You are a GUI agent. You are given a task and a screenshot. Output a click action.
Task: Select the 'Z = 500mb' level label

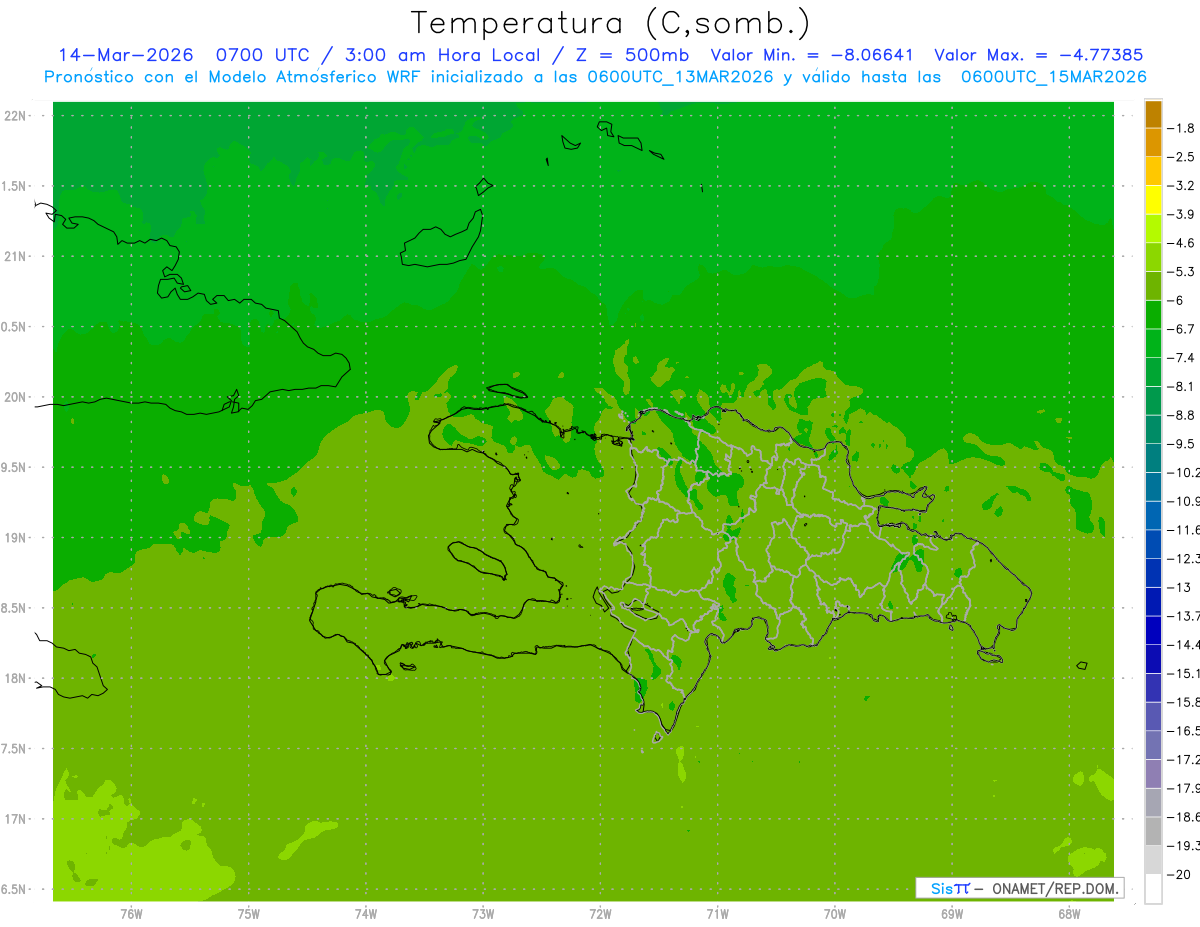click(x=632, y=55)
